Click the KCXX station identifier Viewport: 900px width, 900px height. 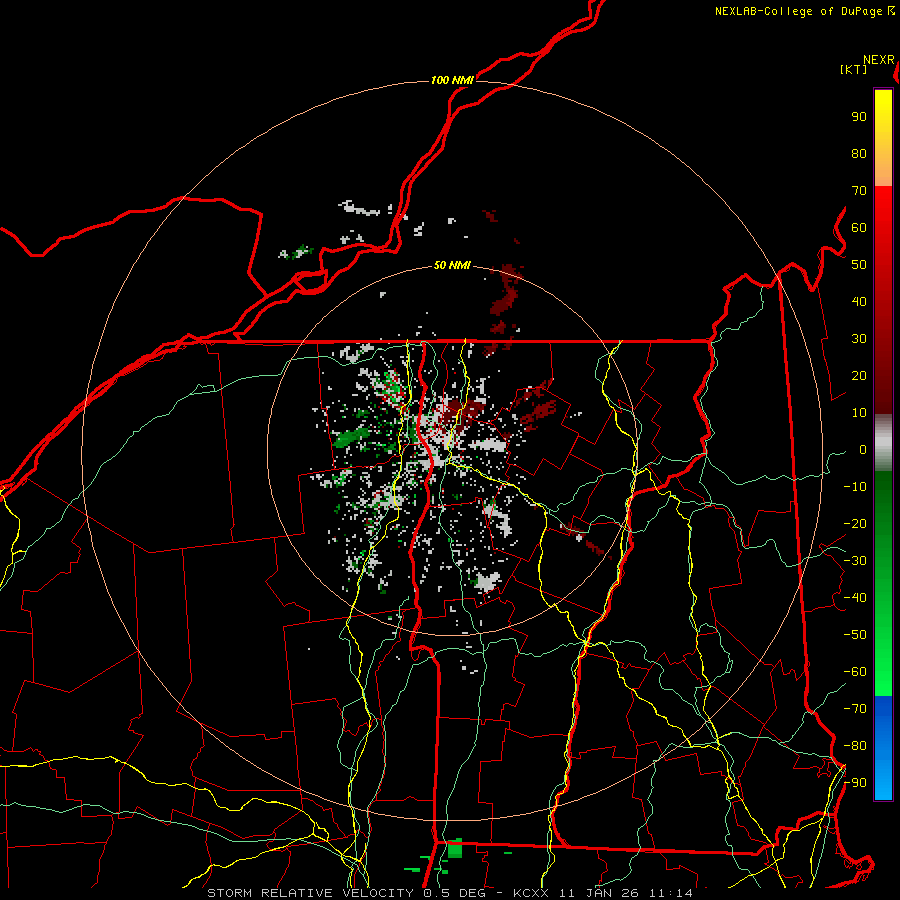click(531, 893)
